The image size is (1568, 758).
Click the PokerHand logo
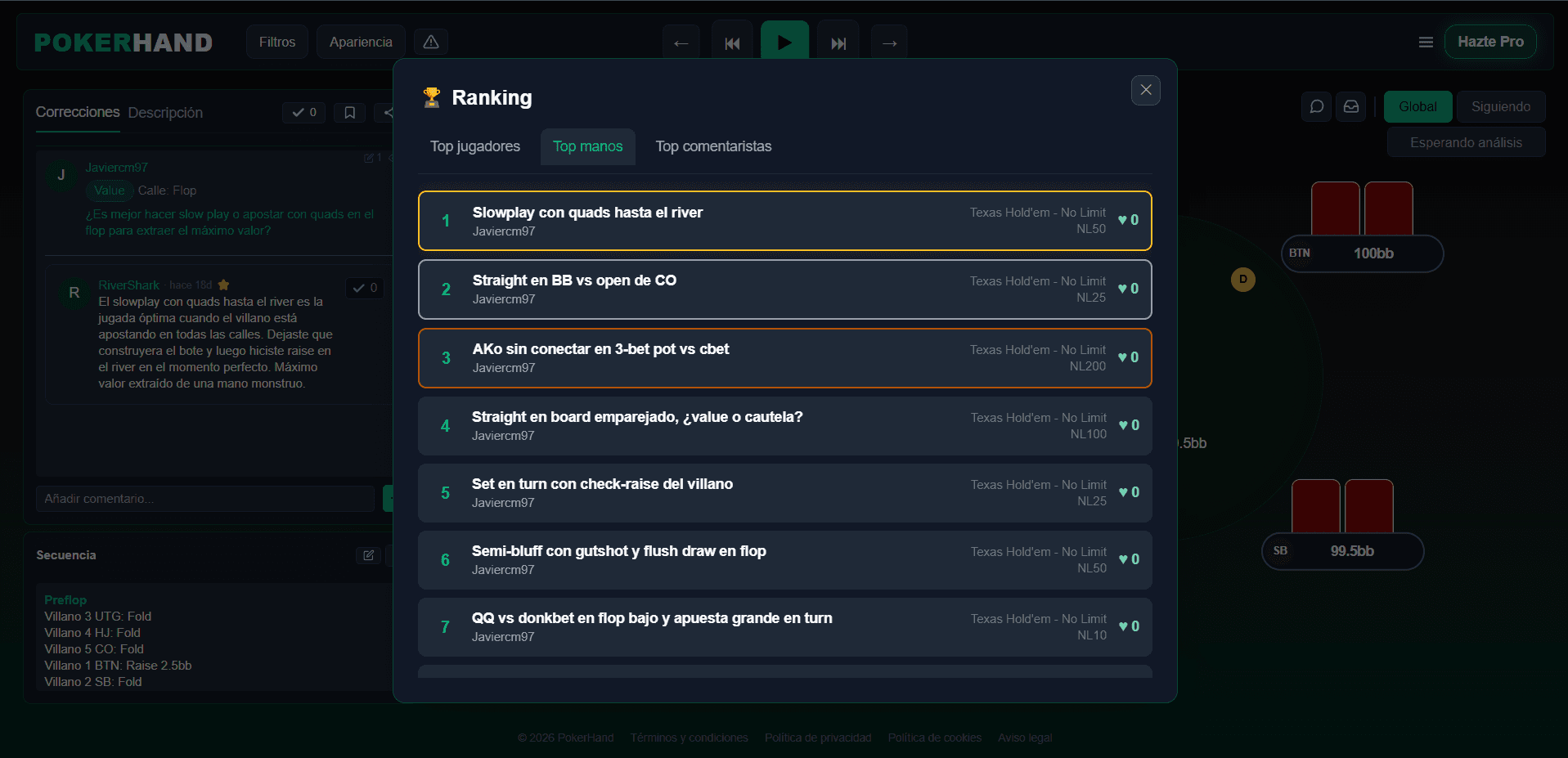coord(124,43)
